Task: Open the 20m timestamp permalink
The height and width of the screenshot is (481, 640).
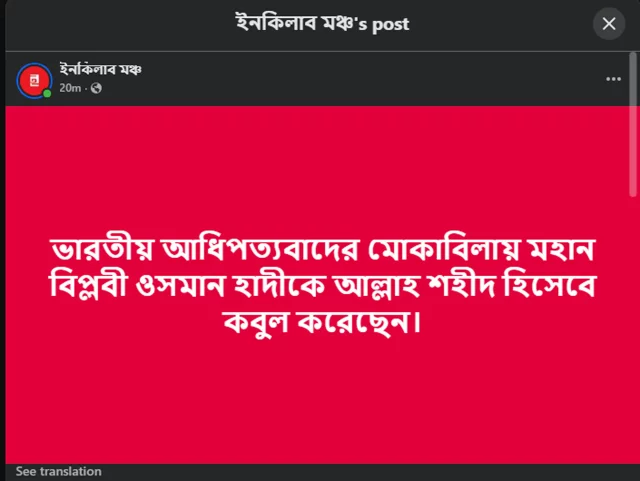Action: click(70, 88)
